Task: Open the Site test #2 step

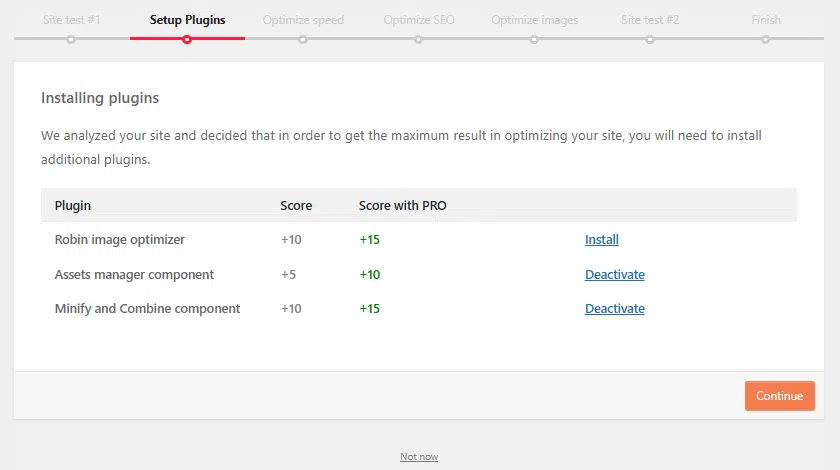Action: (x=650, y=20)
